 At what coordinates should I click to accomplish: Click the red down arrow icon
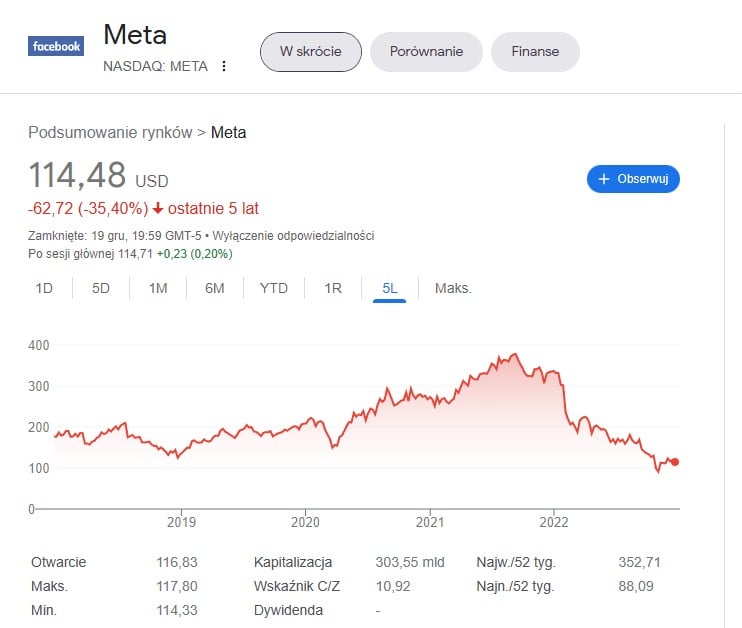158,208
